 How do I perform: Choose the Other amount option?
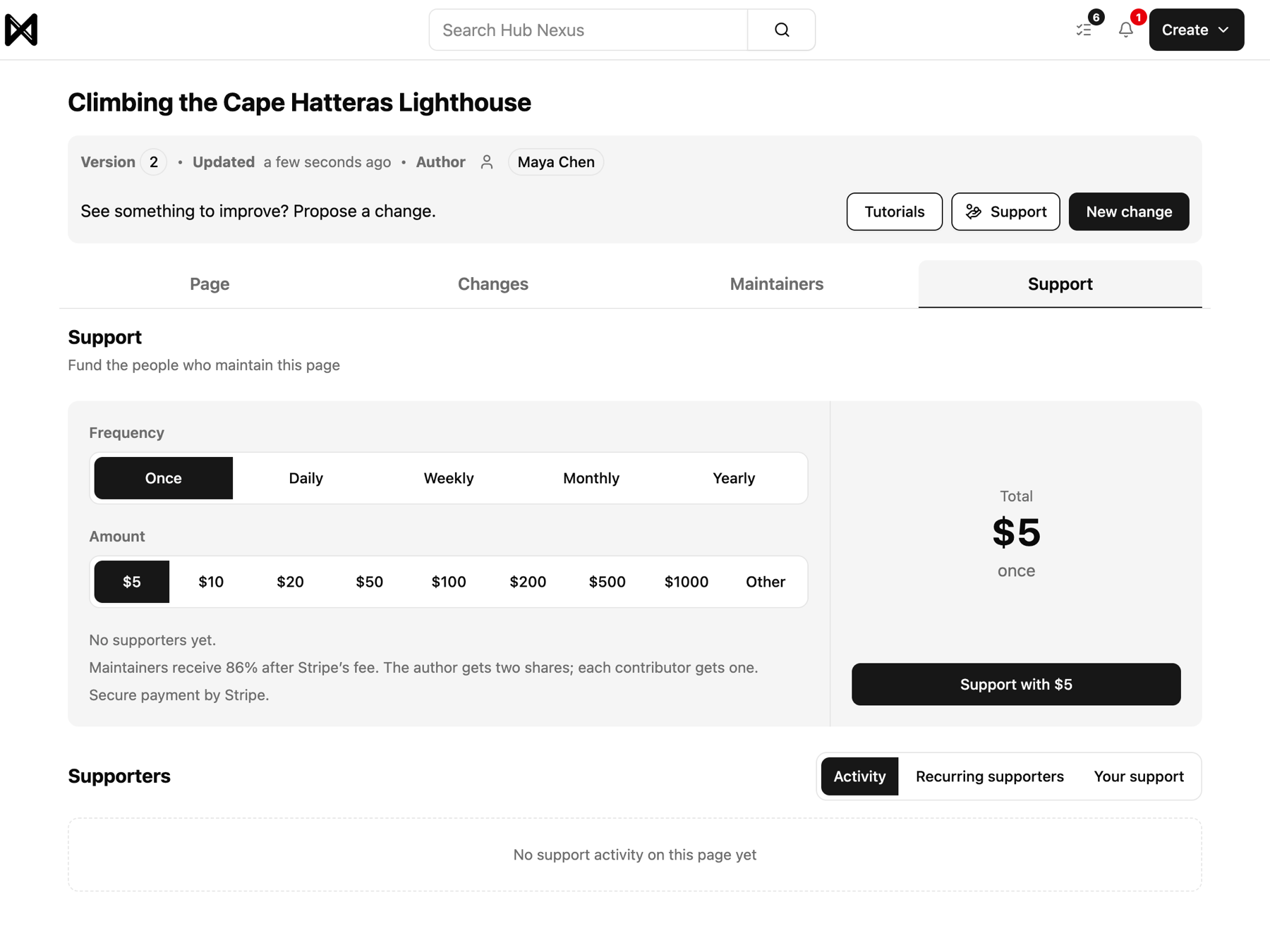(766, 582)
